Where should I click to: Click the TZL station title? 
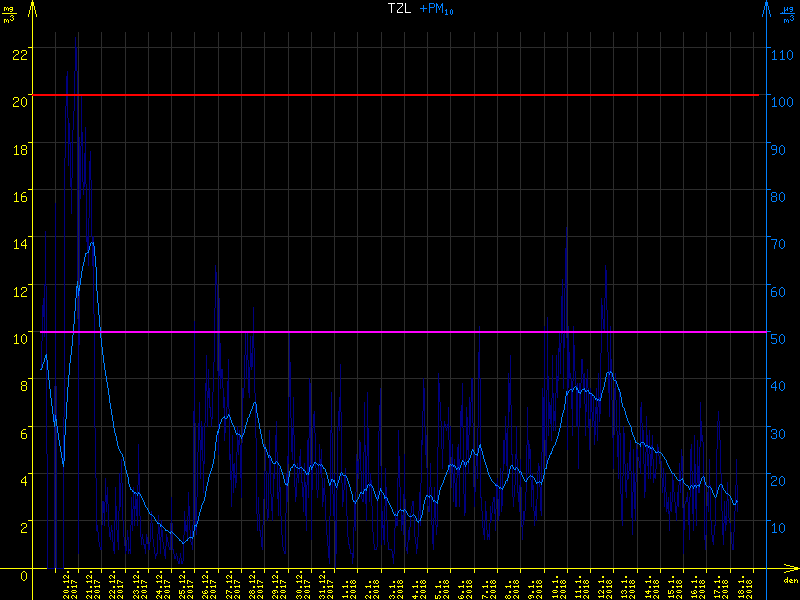(x=399, y=9)
